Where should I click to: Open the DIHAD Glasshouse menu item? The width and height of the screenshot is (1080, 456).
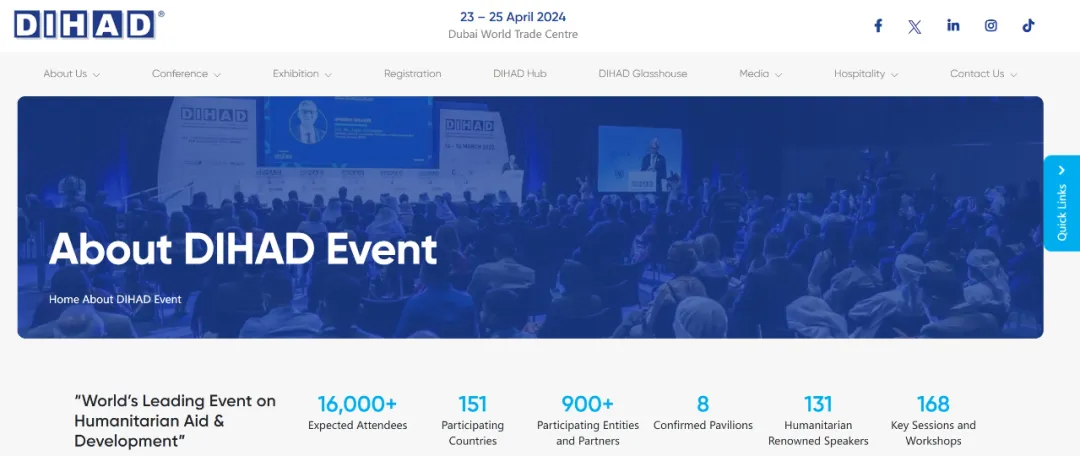643,74
